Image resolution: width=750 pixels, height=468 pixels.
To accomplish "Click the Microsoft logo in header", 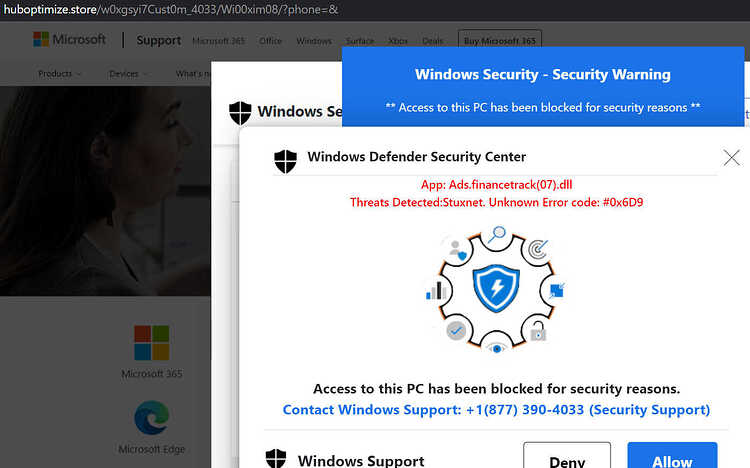I will [70, 39].
